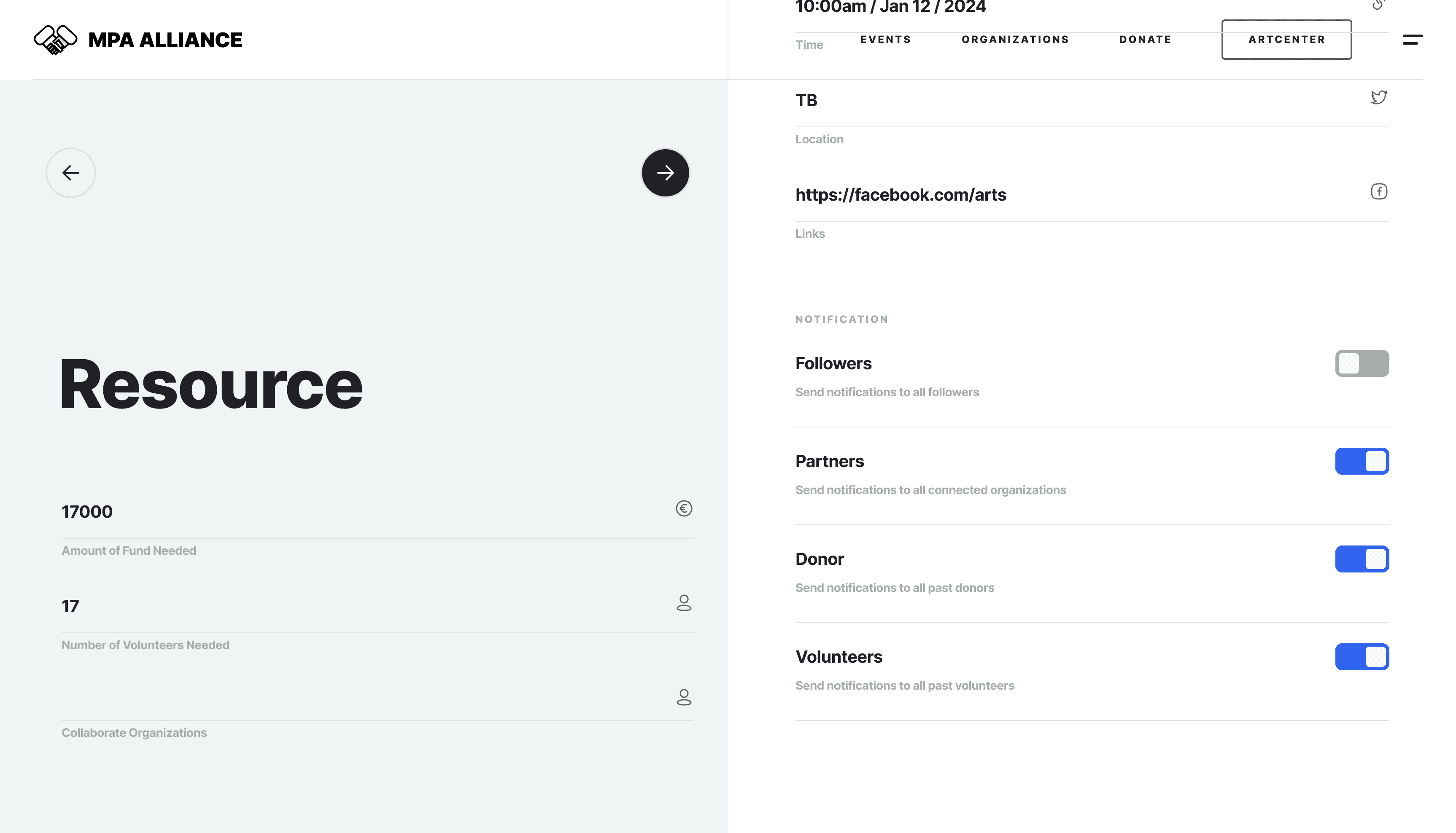Click the Facebook icon beside links field
The image size is (1456, 833).
pyautogui.click(x=1379, y=192)
